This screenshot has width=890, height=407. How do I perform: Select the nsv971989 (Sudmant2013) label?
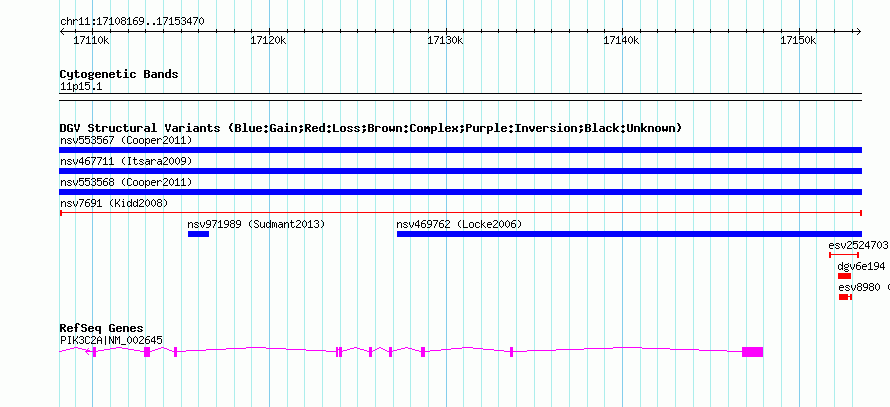(256, 225)
